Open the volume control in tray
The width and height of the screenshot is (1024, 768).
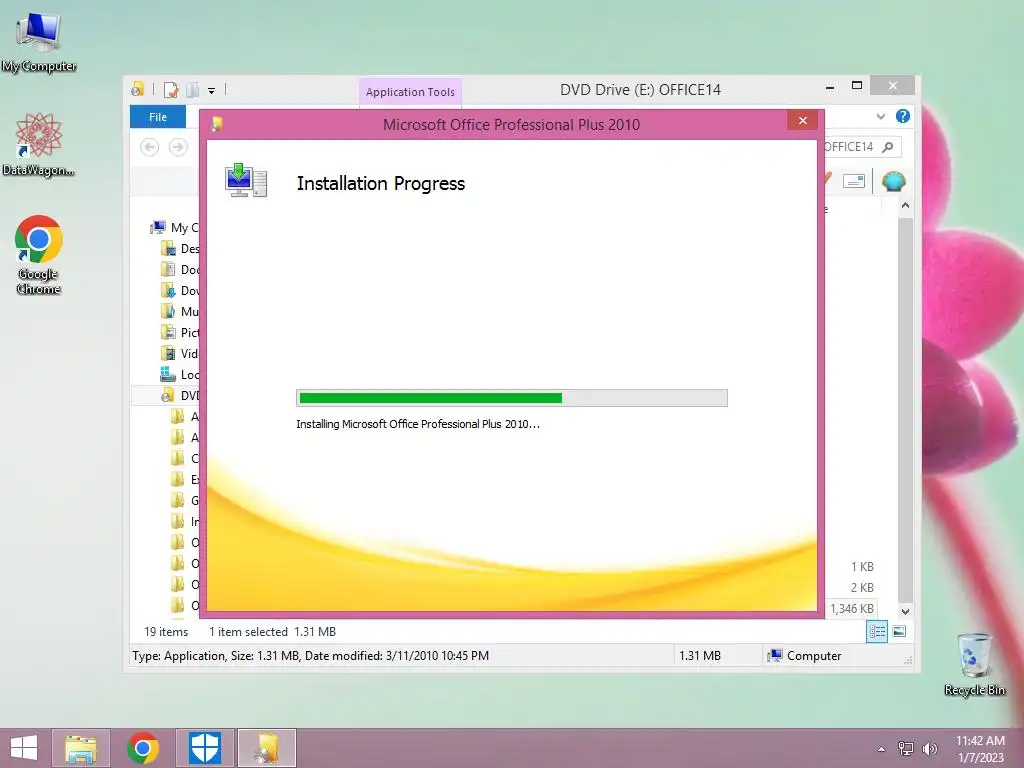point(929,749)
